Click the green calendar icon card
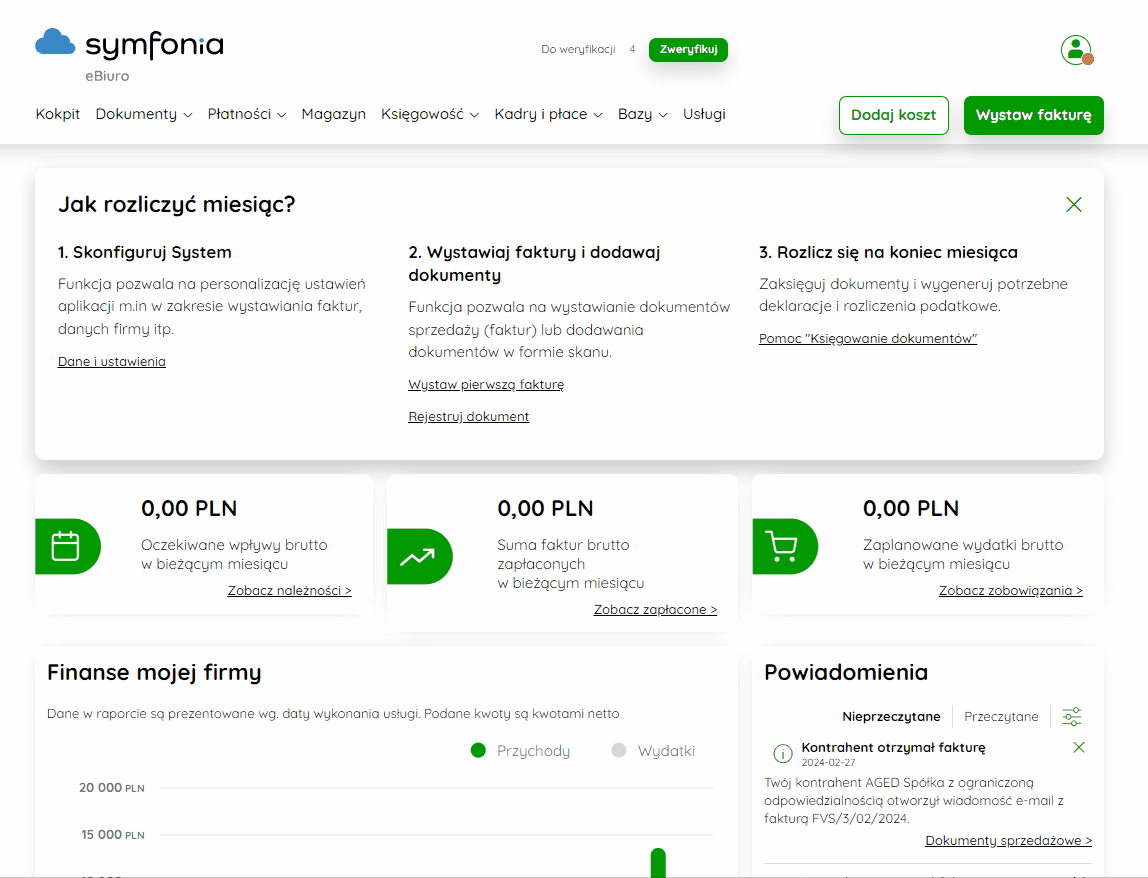This screenshot has width=1148, height=878. pos(67,546)
